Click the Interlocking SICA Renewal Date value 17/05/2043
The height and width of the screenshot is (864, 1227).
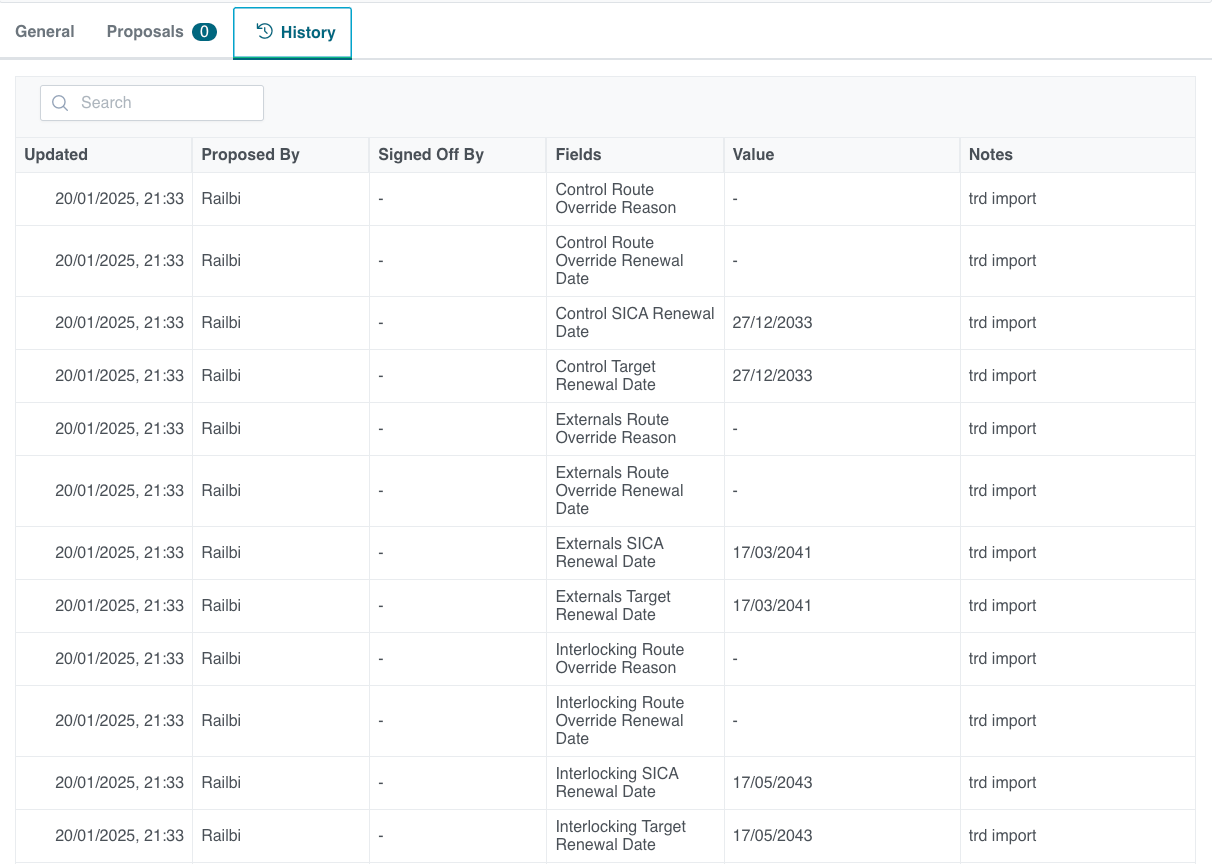coord(771,783)
